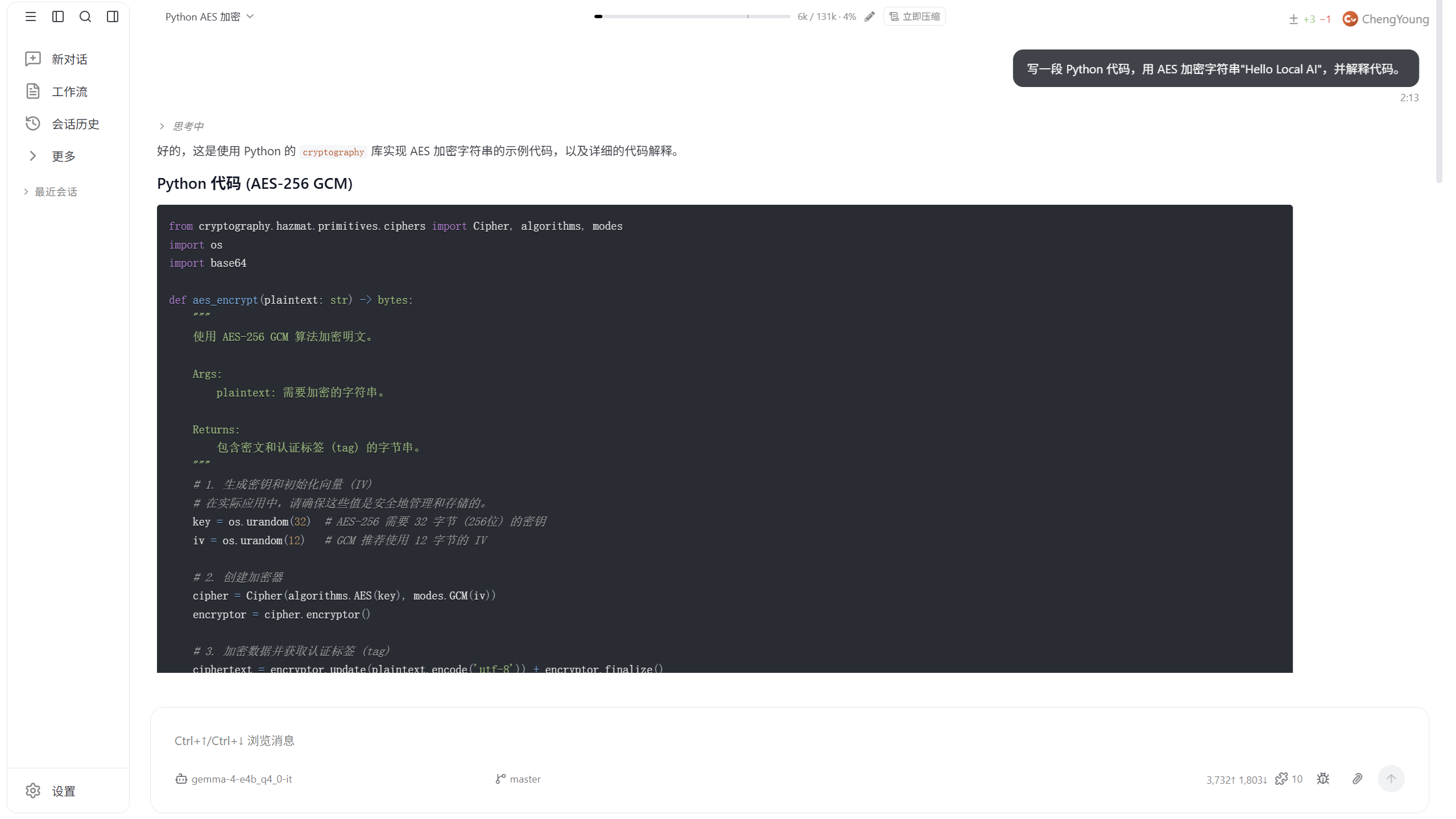Click the Python 代码 (AES-256 GCM) heading
This screenshot has width=1456, height=819.
[255, 183]
